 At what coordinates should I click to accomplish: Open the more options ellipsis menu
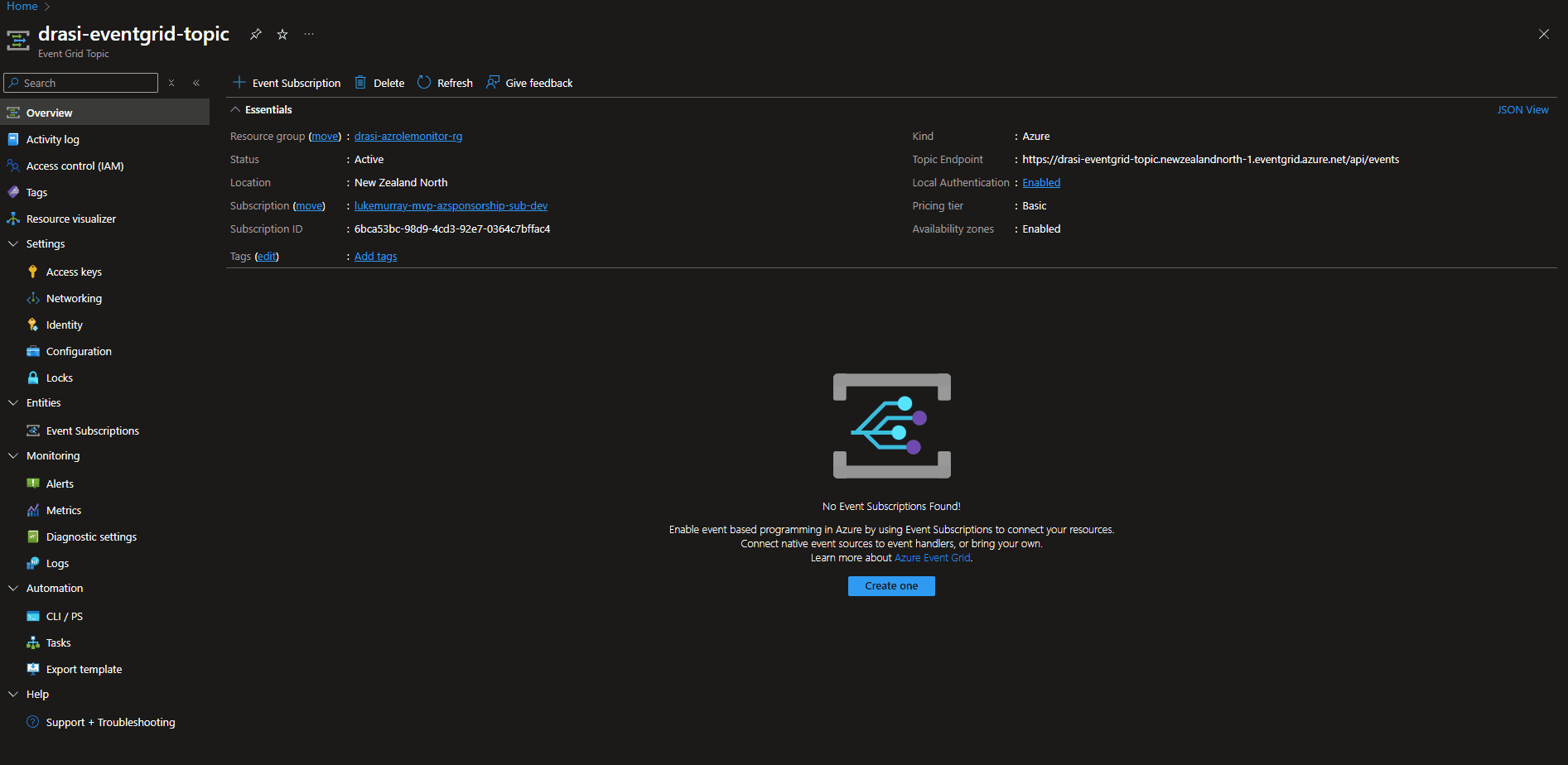coord(309,34)
